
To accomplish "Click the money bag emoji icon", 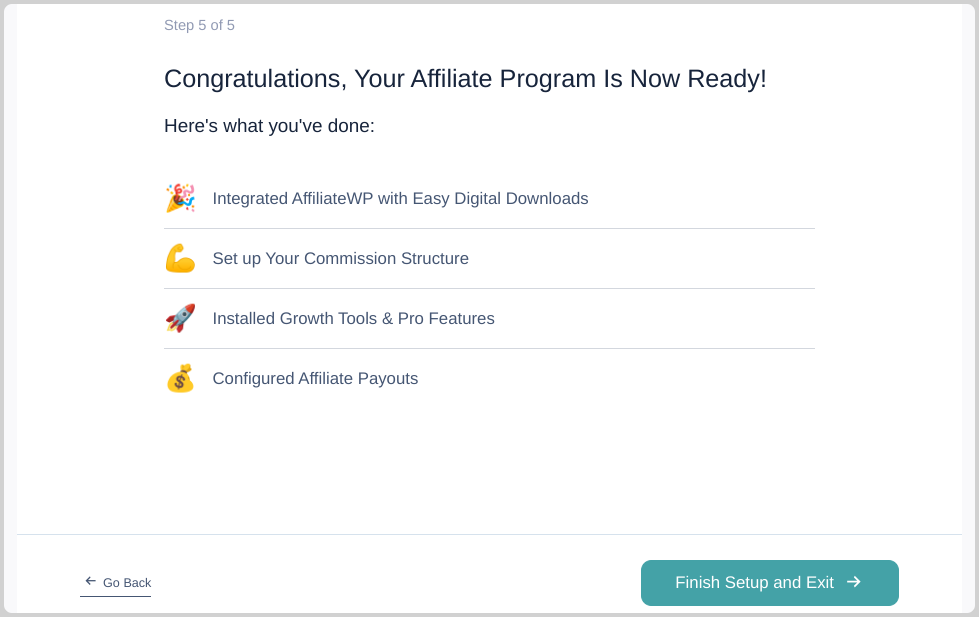I will coord(180,378).
